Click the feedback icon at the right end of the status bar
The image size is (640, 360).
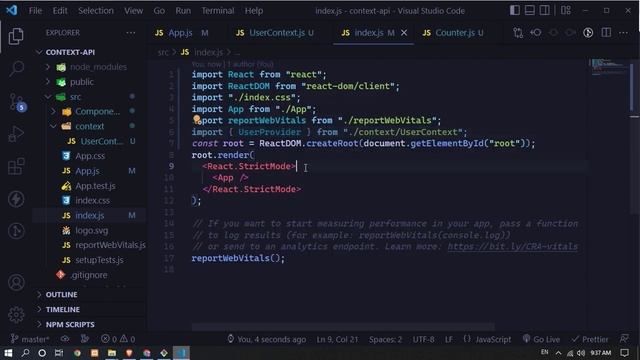point(624,339)
